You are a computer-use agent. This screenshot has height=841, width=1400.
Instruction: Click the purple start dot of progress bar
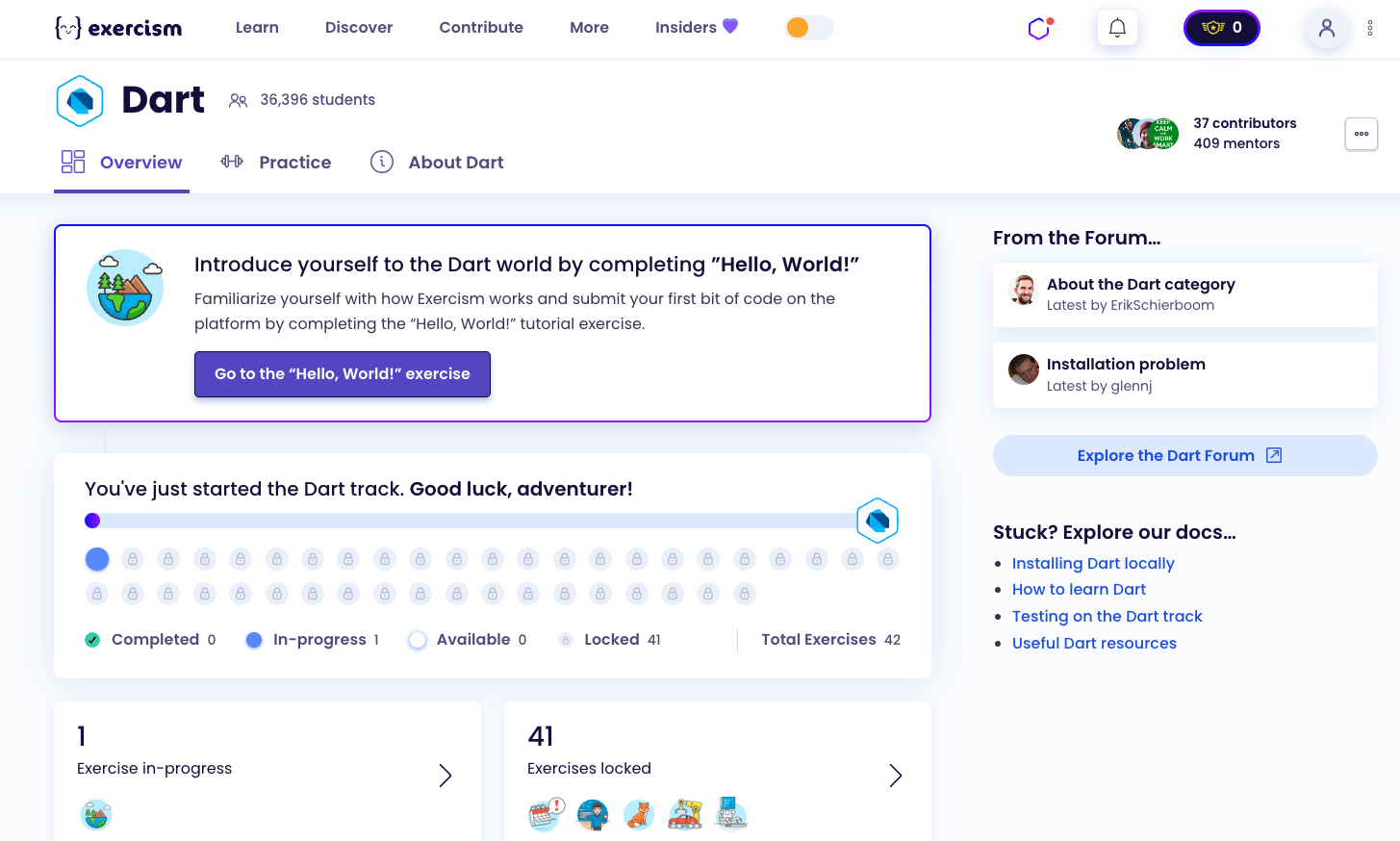(x=92, y=521)
